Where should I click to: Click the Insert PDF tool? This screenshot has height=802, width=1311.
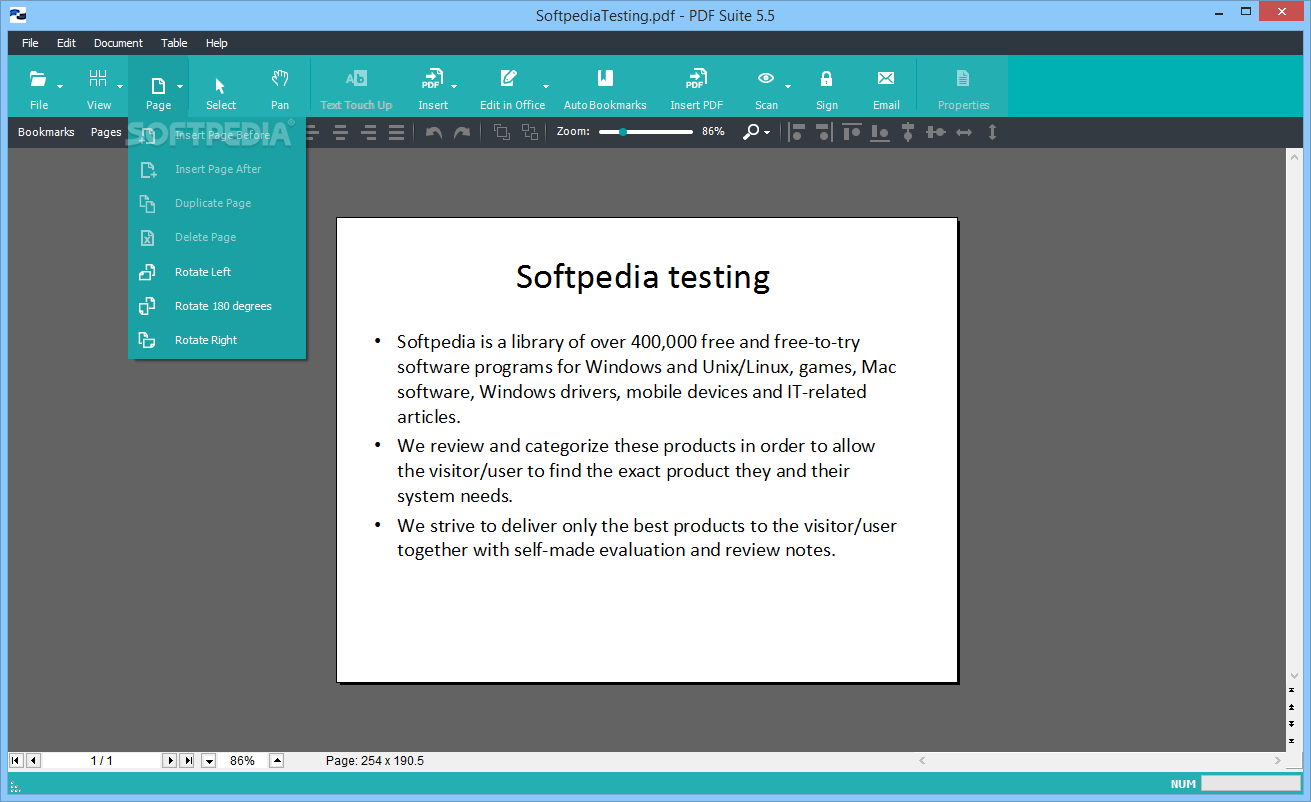point(696,88)
